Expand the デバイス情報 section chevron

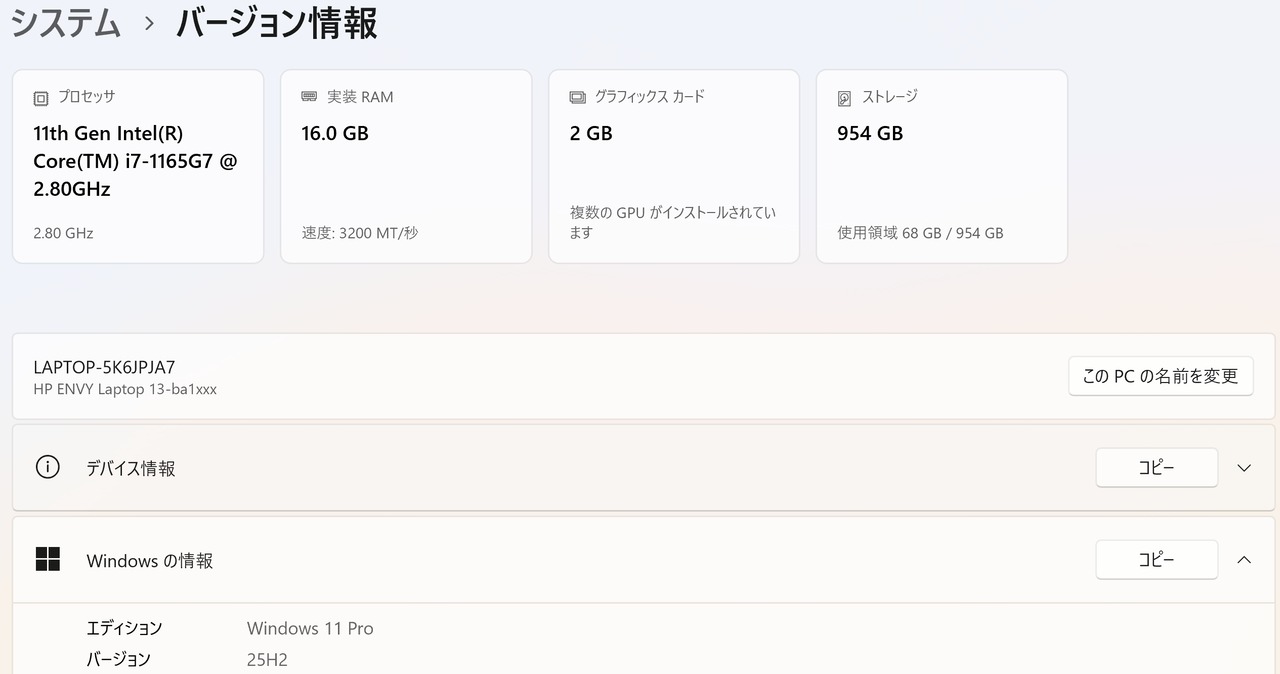click(1244, 468)
